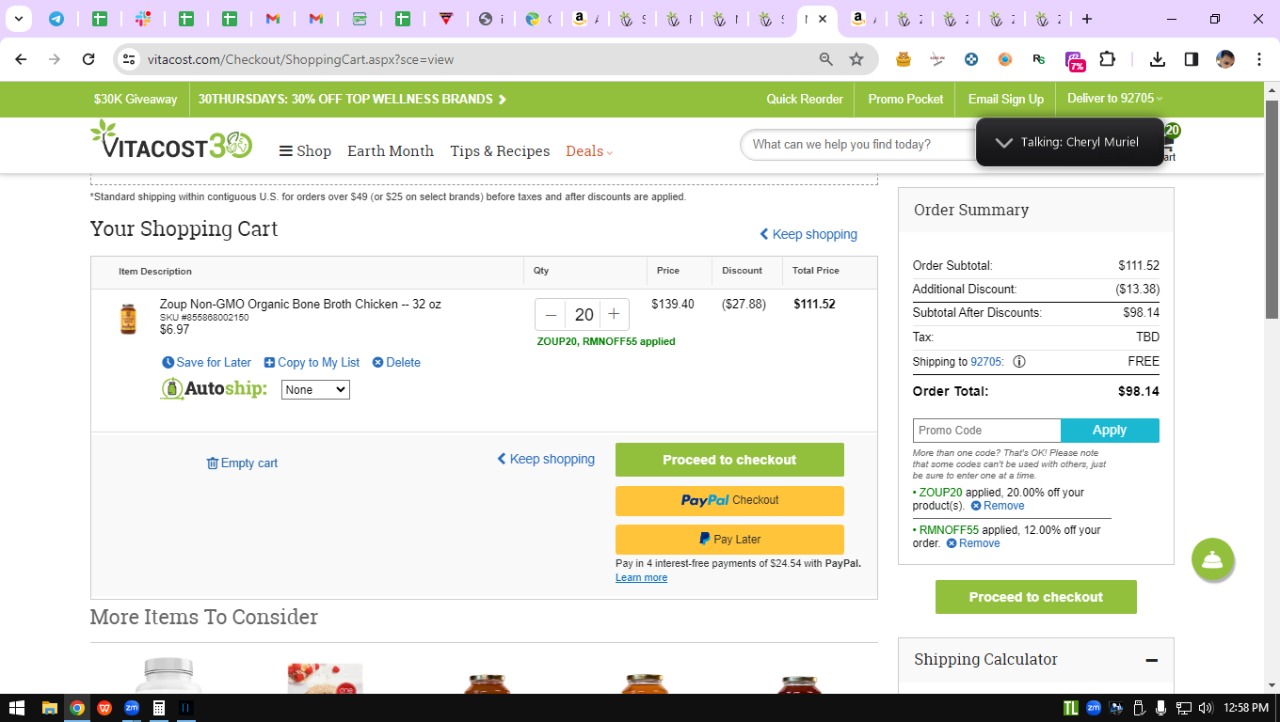
Task: Go back to the previous page
Action: click(x=21, y=59)
